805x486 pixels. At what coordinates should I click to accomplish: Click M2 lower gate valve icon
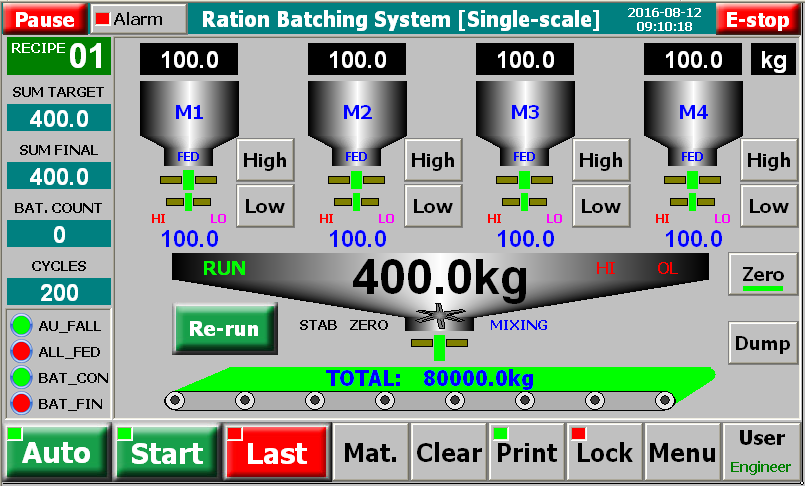pos(356,202)
